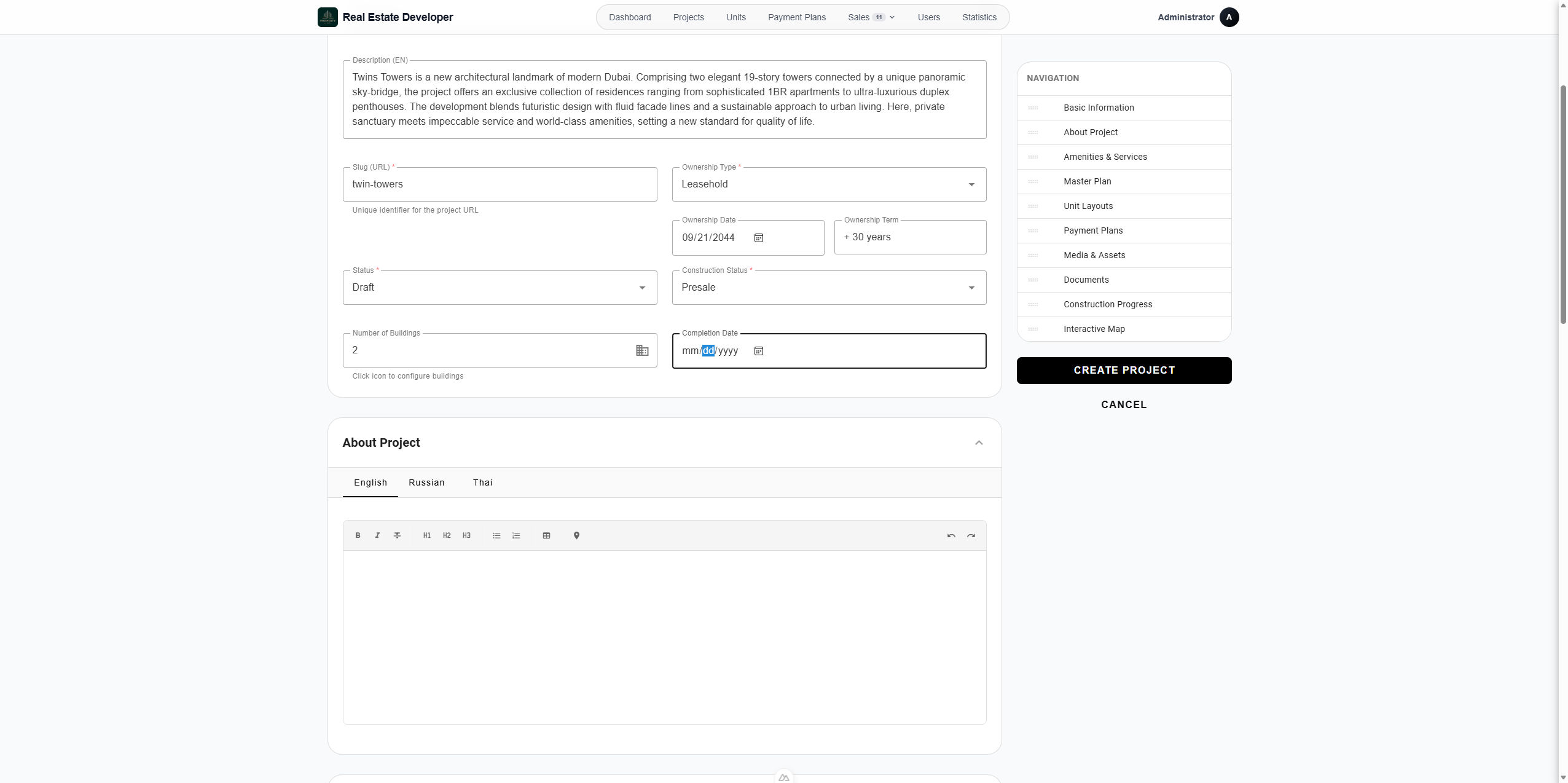Open Units in top navigation
1568x783 pixels.
735,17
